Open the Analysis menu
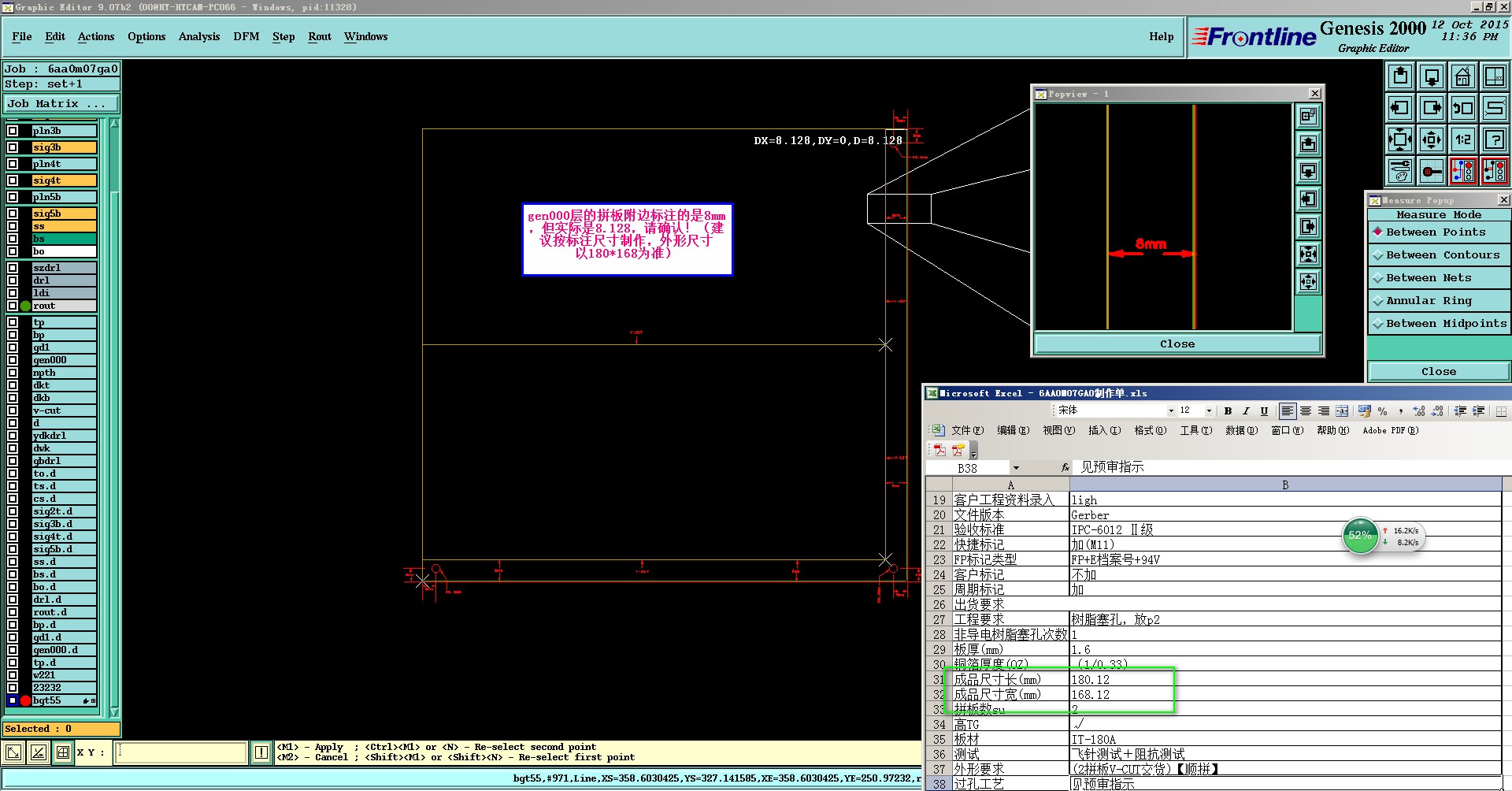 point(198,37)
